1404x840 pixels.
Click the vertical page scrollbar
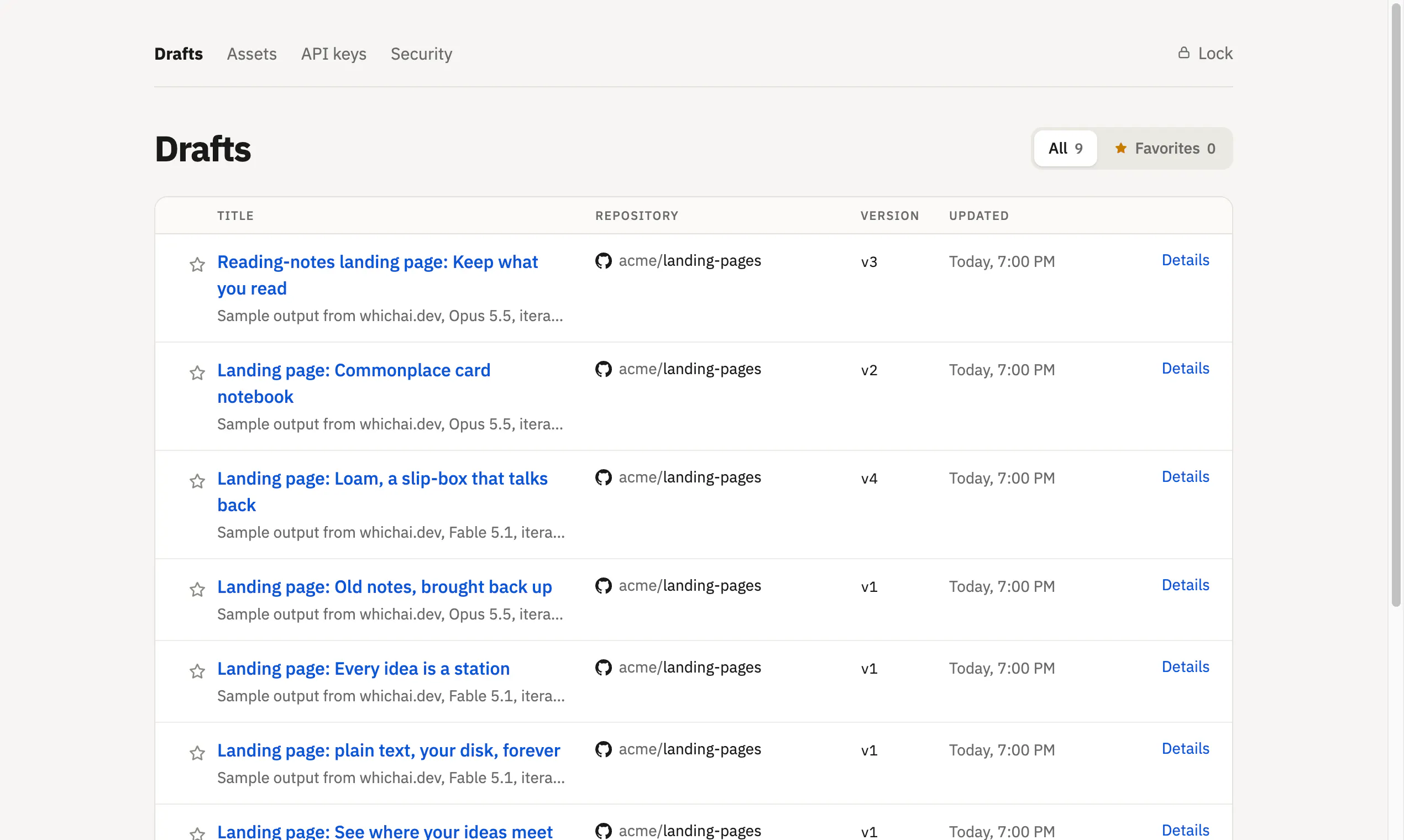(1397, 306)
